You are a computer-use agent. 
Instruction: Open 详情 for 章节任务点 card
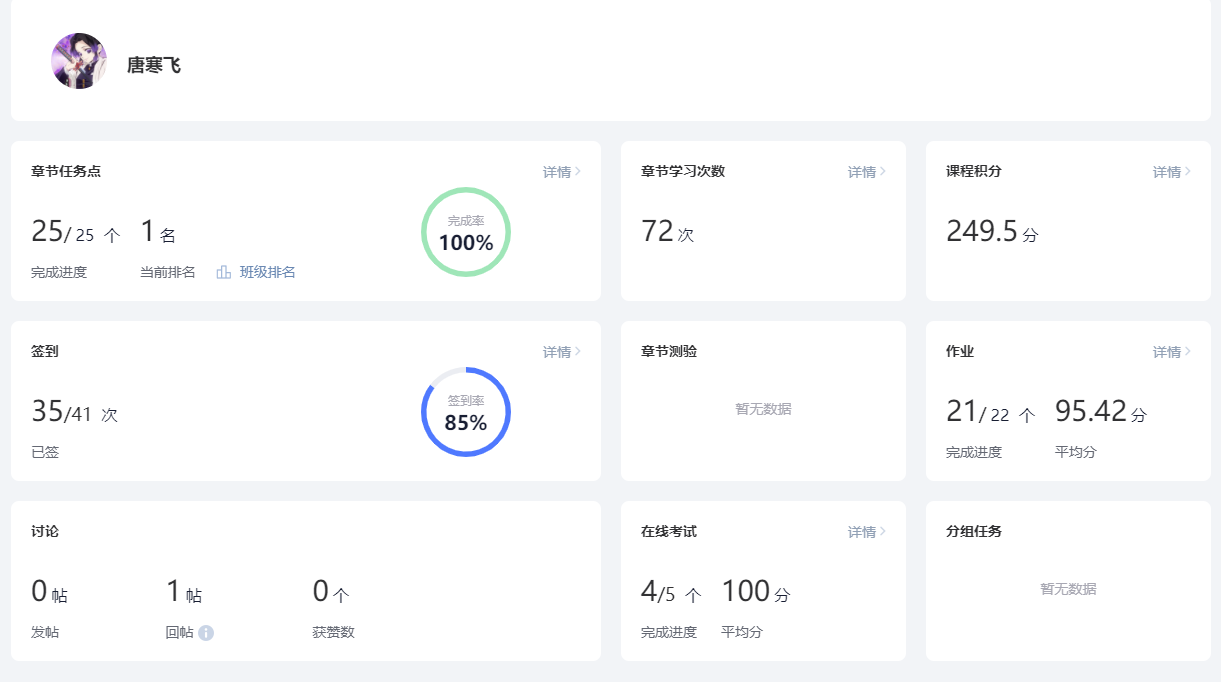pos(562,172)
